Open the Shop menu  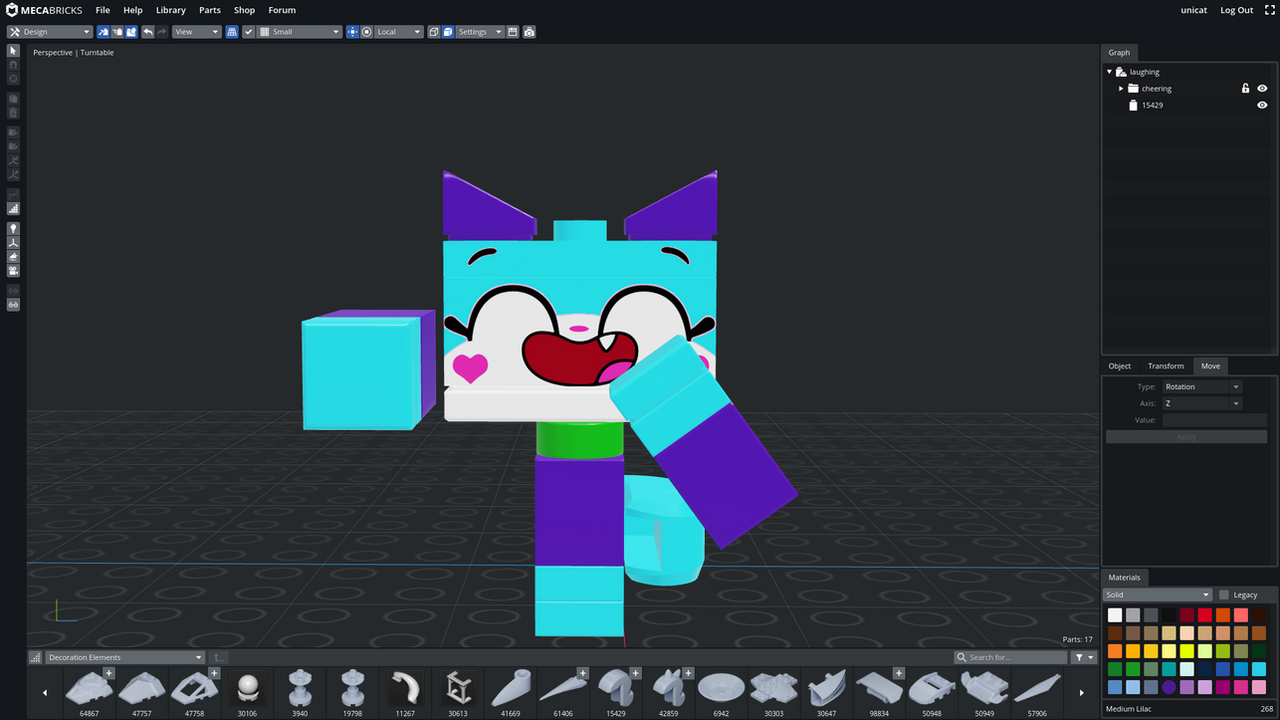(245, 10)
